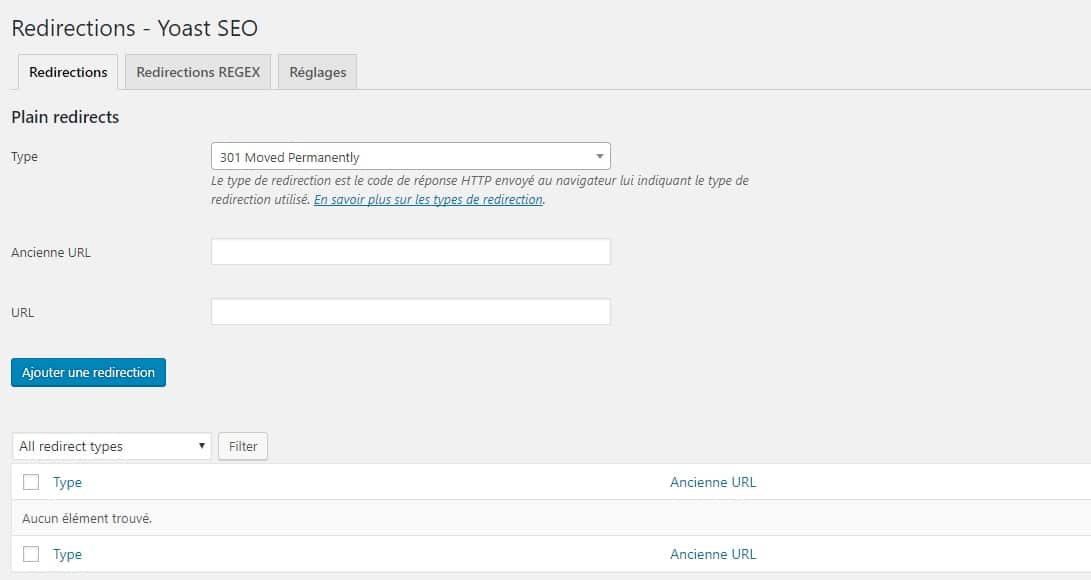Open the redirect Type dropdown
Screen dimensions: 1091x580
[410, 156]
